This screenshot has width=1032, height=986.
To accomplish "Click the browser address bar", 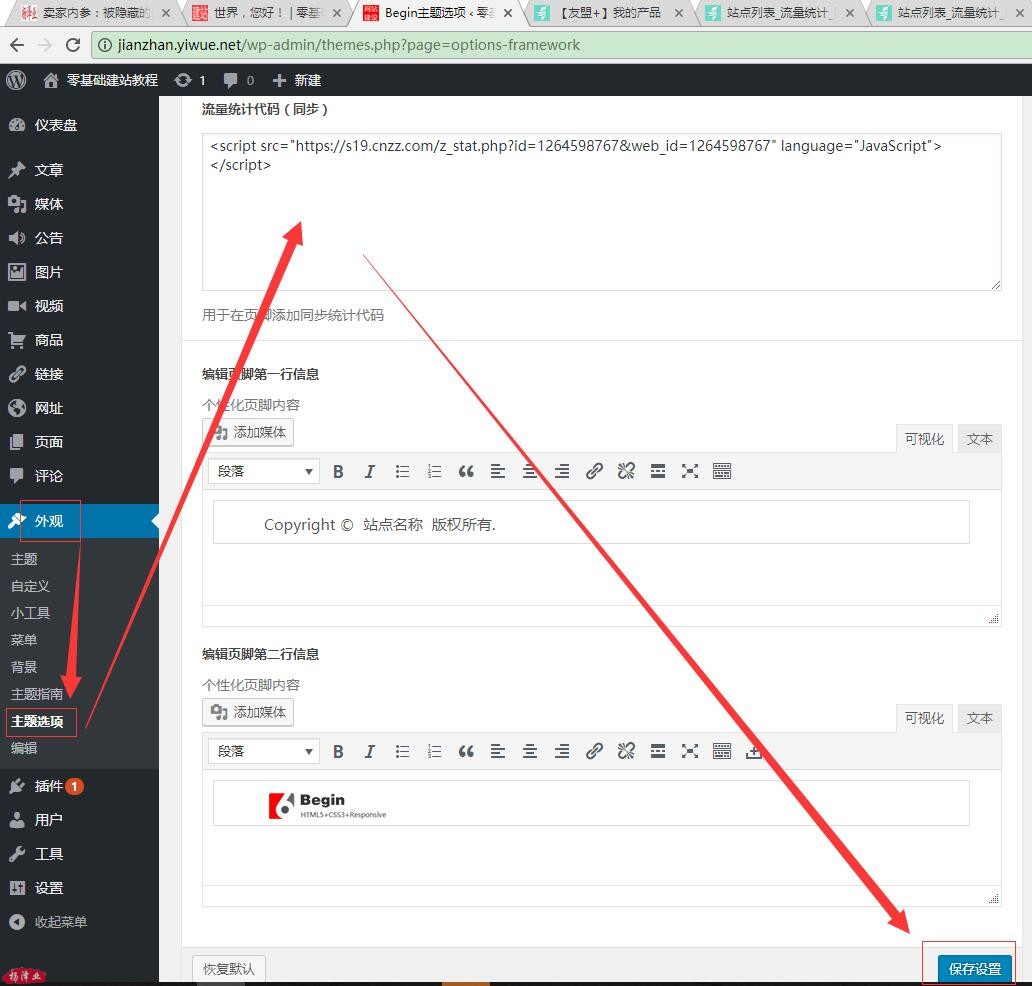I will pos(559,45).
